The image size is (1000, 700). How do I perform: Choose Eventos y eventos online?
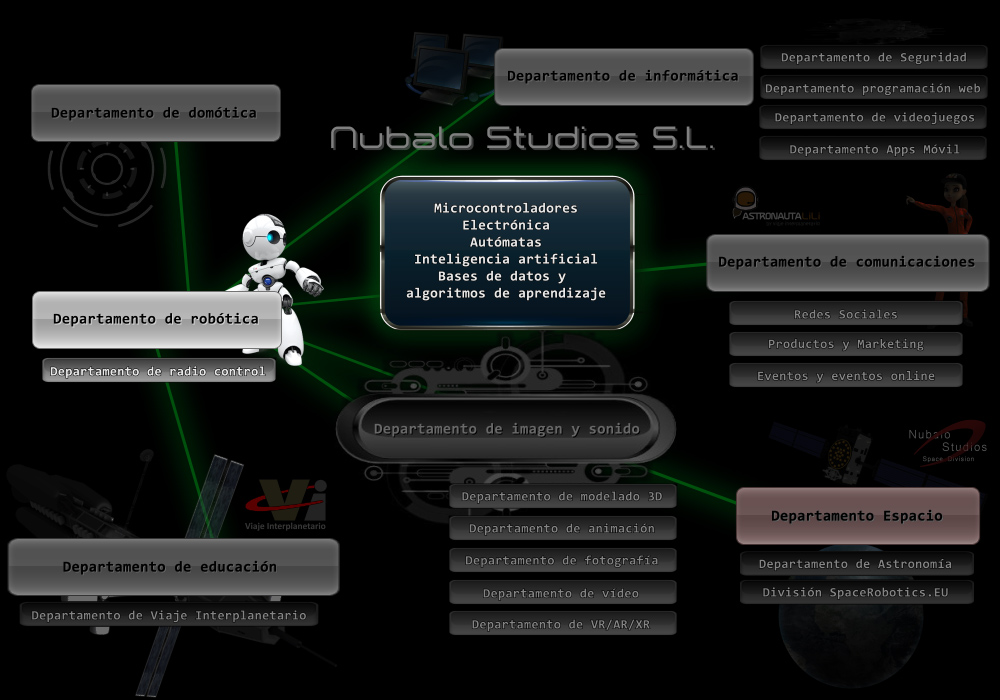[846, 376]
